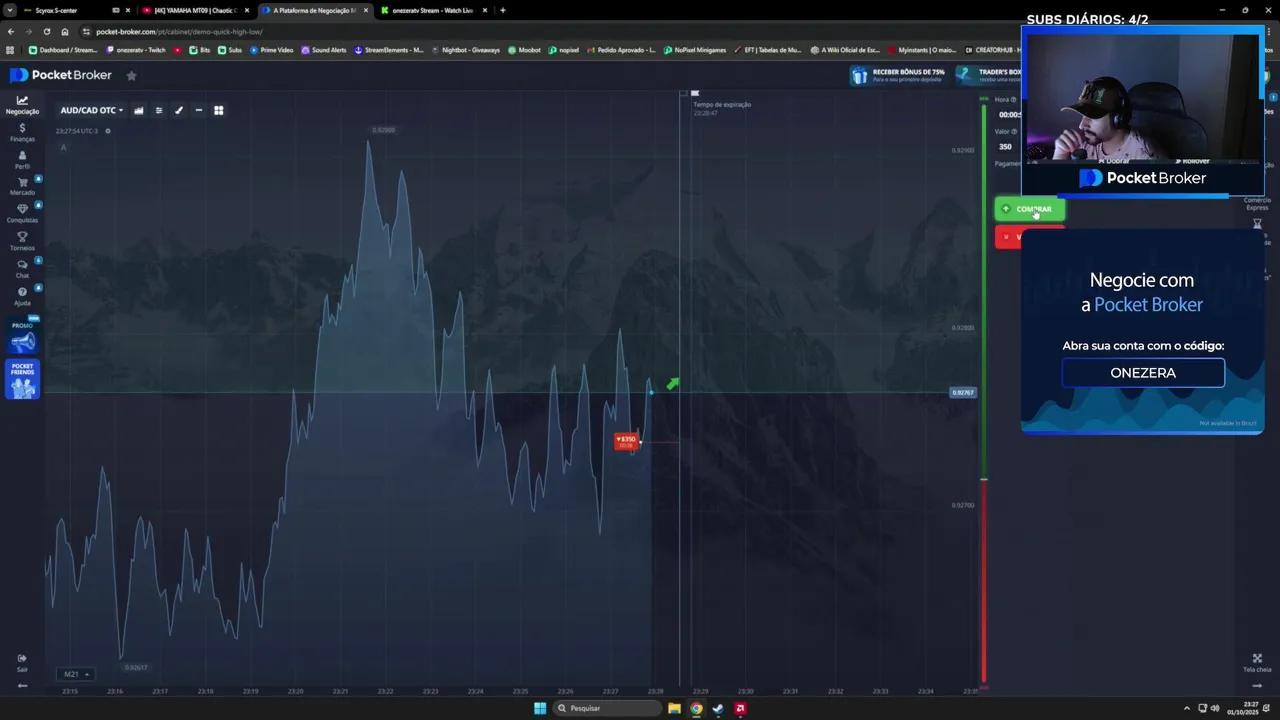Open the onezeratv - Twitch bookmark
Image resolution: width=1280 pixels, height=720 pixels.
click(136, 50)
